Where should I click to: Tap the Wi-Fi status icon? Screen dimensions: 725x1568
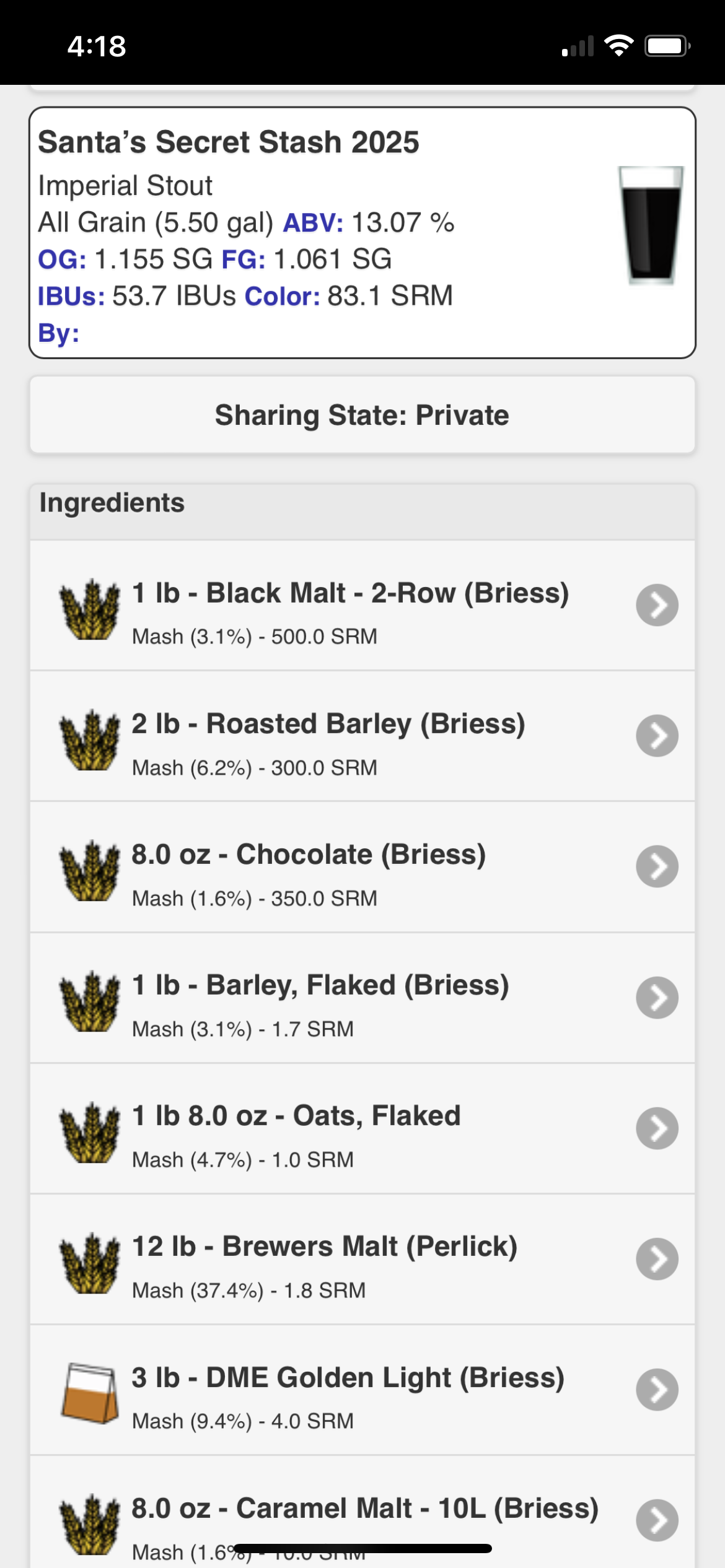coord(618,46)
